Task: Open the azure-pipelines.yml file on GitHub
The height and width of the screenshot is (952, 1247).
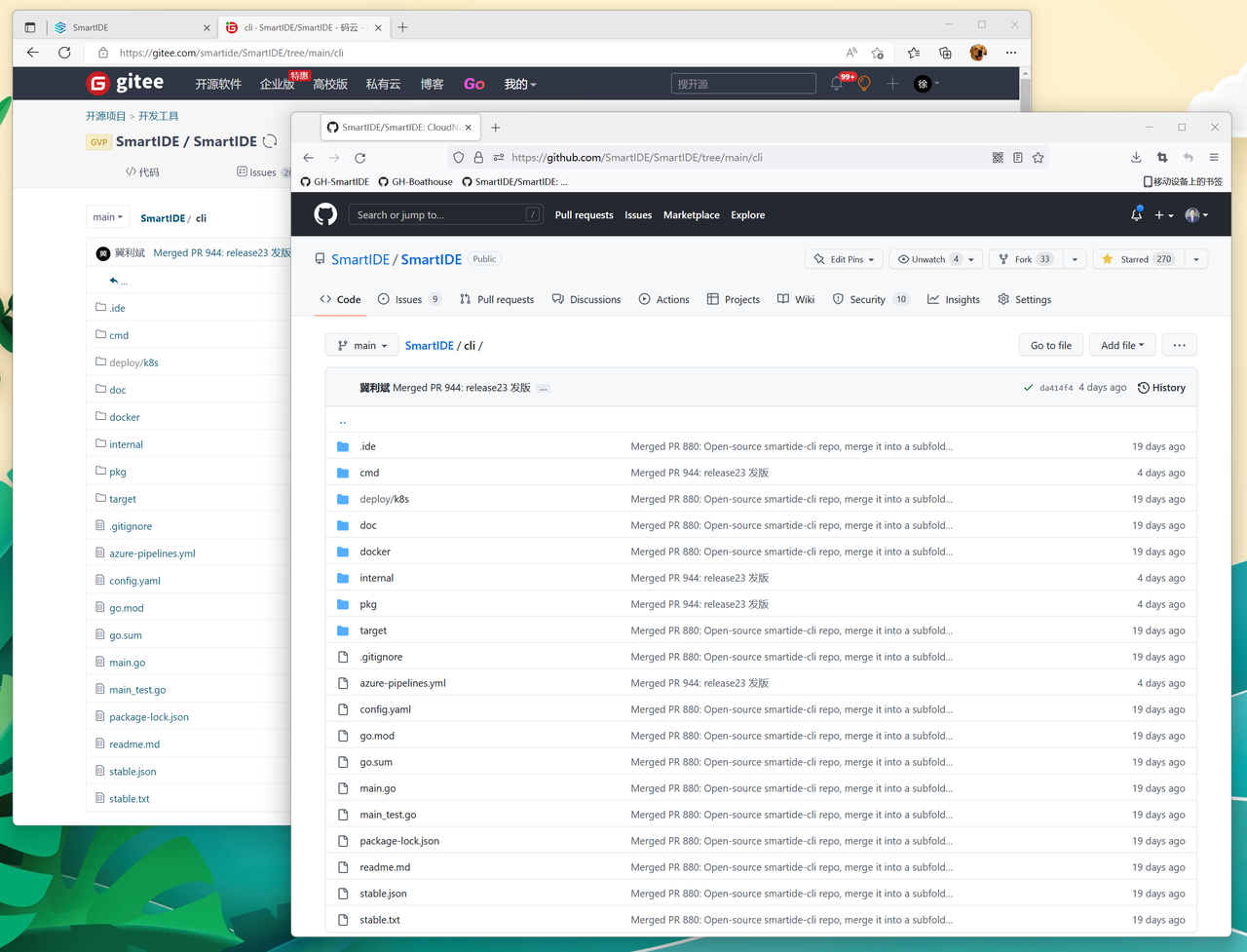Action: pyautogui.click(x=402, y=683)
